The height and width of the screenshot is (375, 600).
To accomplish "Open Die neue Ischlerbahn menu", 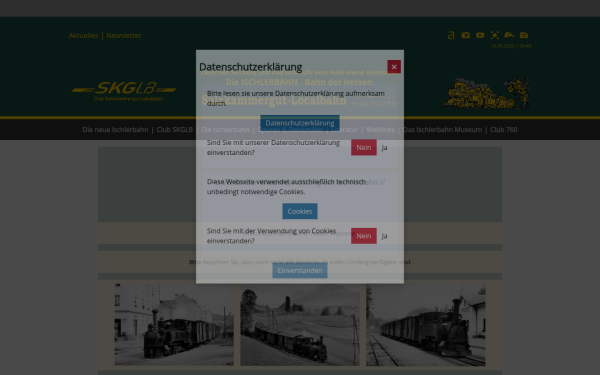I will point(115,130).
